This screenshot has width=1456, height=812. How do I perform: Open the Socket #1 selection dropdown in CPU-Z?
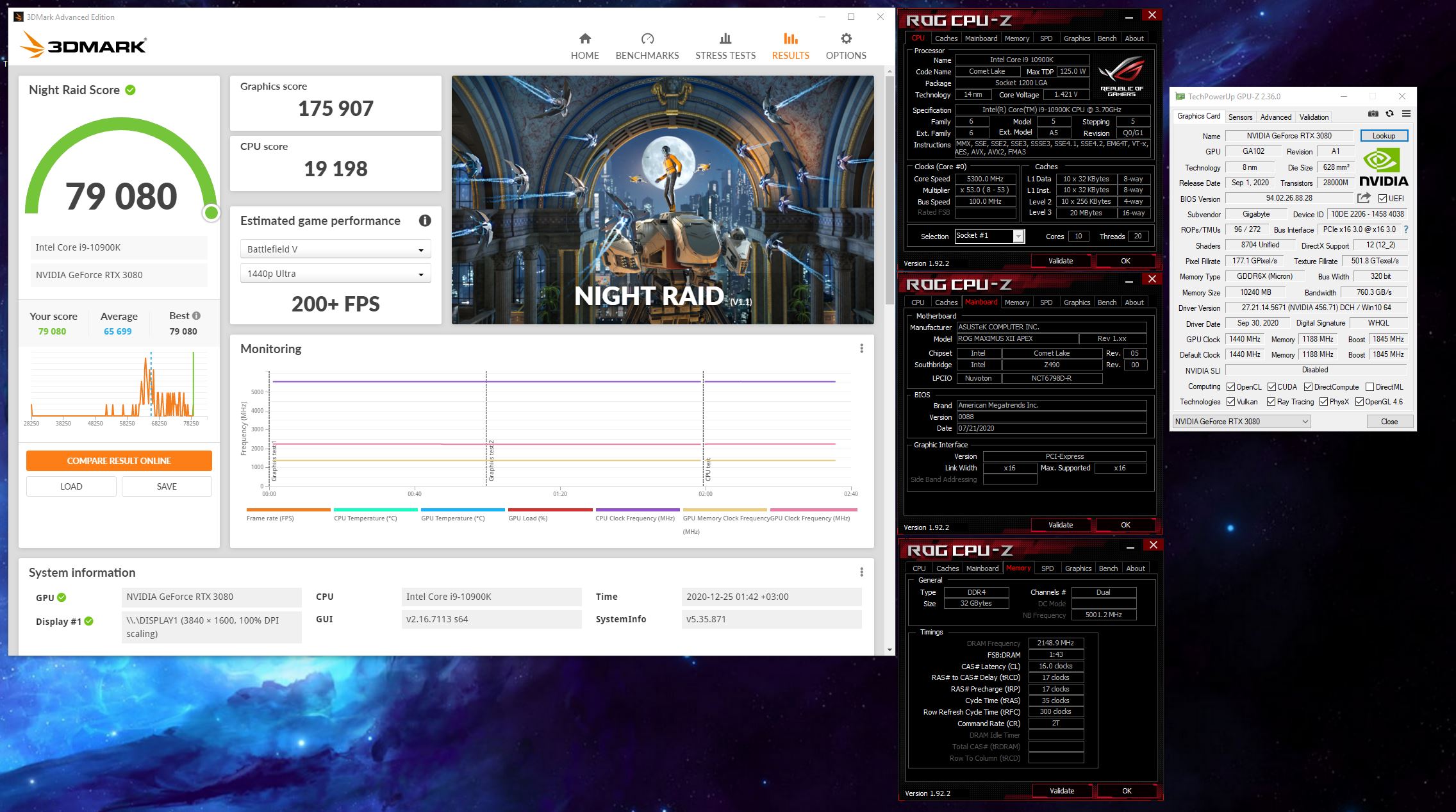click(989, 236)
